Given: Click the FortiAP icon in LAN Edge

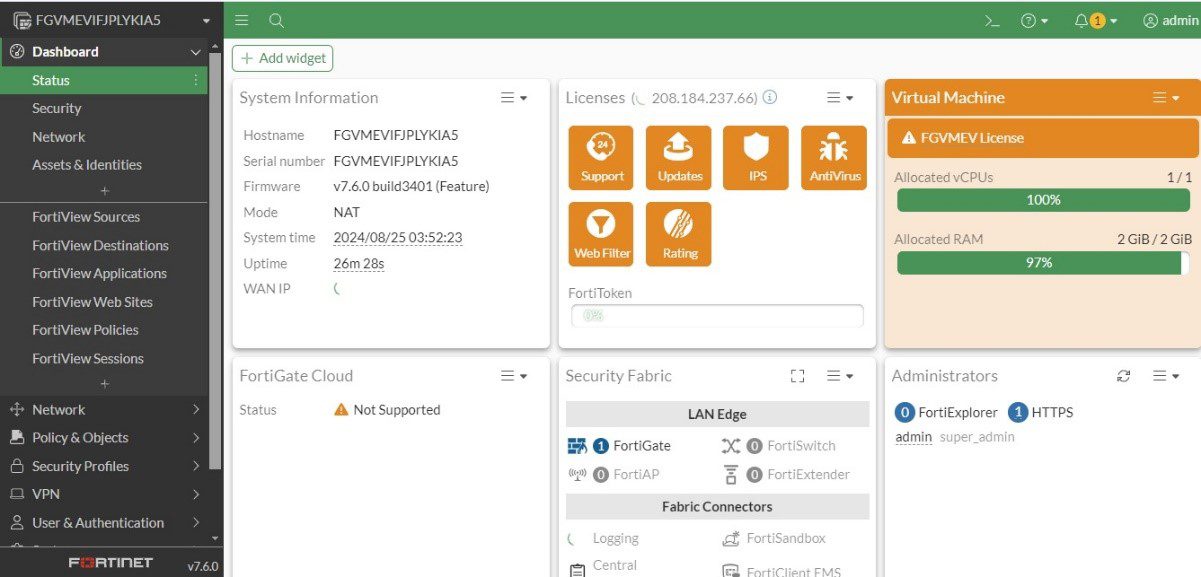Looking at the screenshot, I should (x=577, y=475).
